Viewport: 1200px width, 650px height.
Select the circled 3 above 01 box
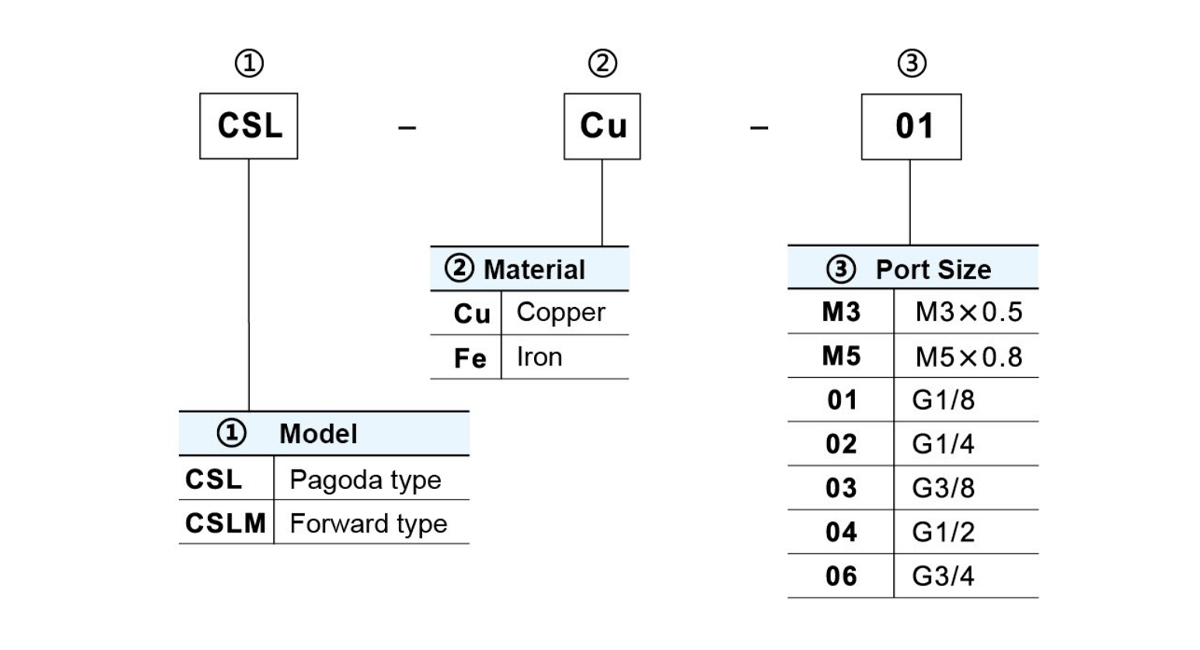(x=912, y=64)
